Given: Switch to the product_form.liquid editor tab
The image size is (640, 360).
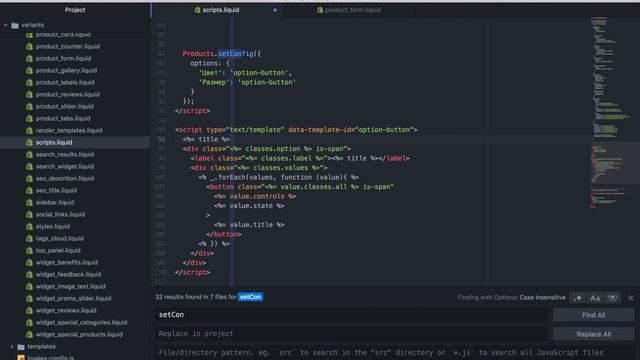Looking at the screenshot, I should 349,10.
